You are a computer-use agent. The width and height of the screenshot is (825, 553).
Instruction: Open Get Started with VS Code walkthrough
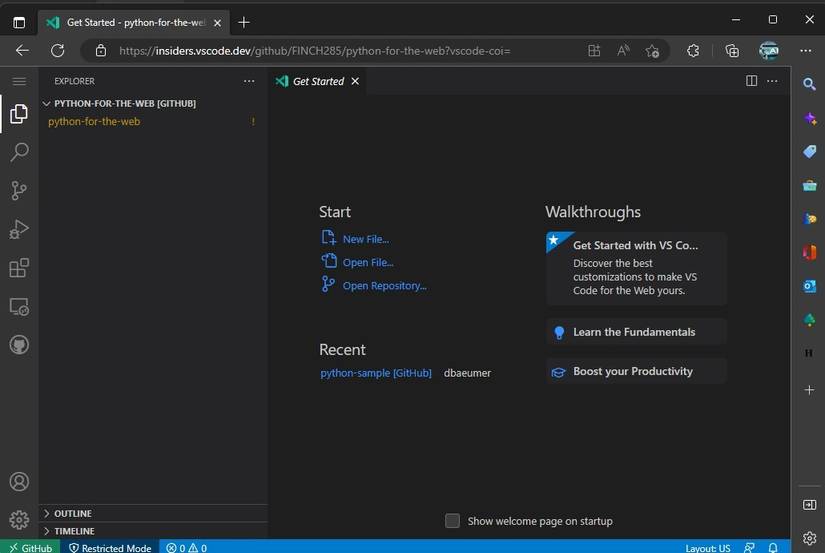point(636,268)
